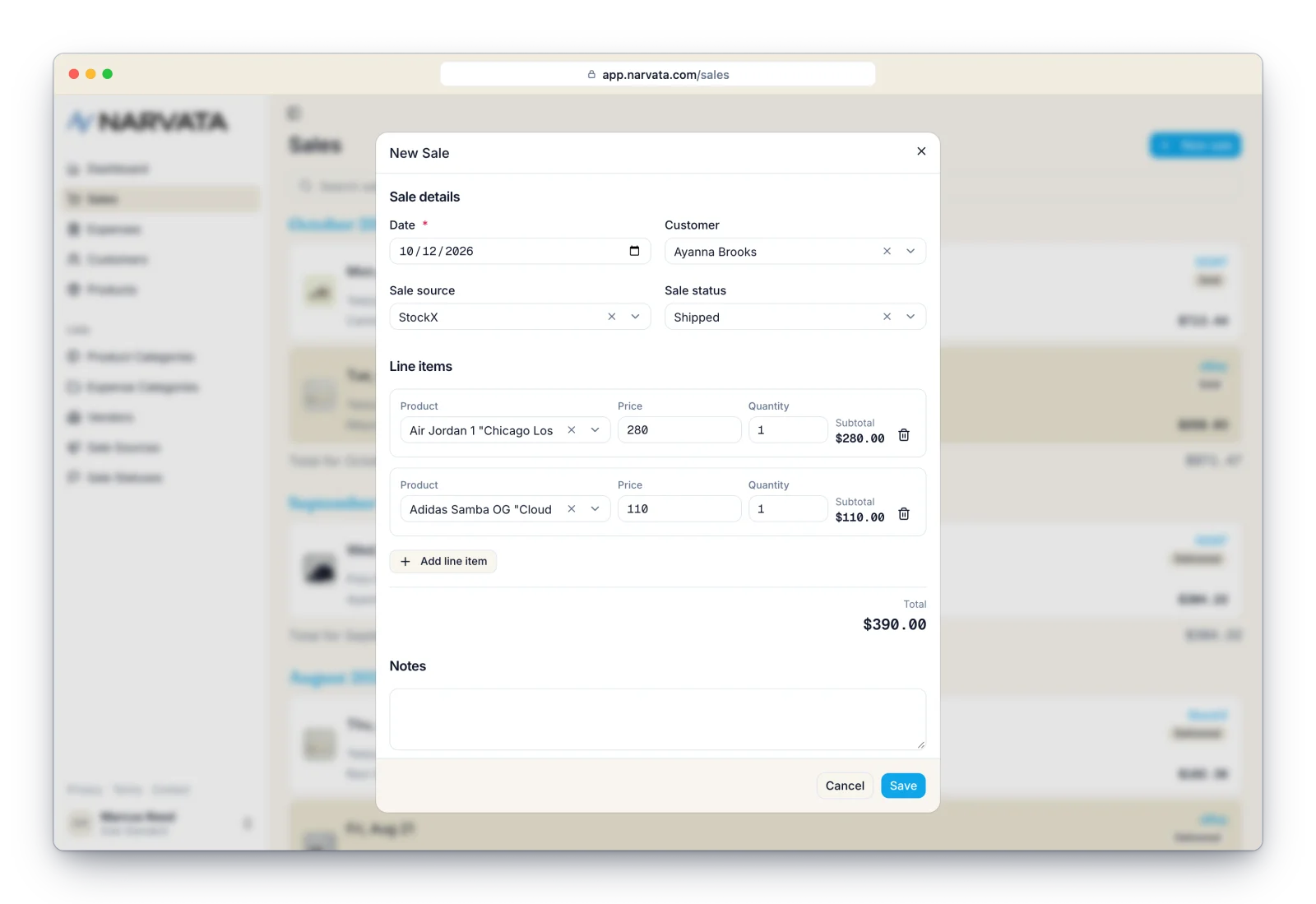The width and height of the screenshot is (1316, 904).
Task: Click Add line item button
Action: click(x=443, y=561)
